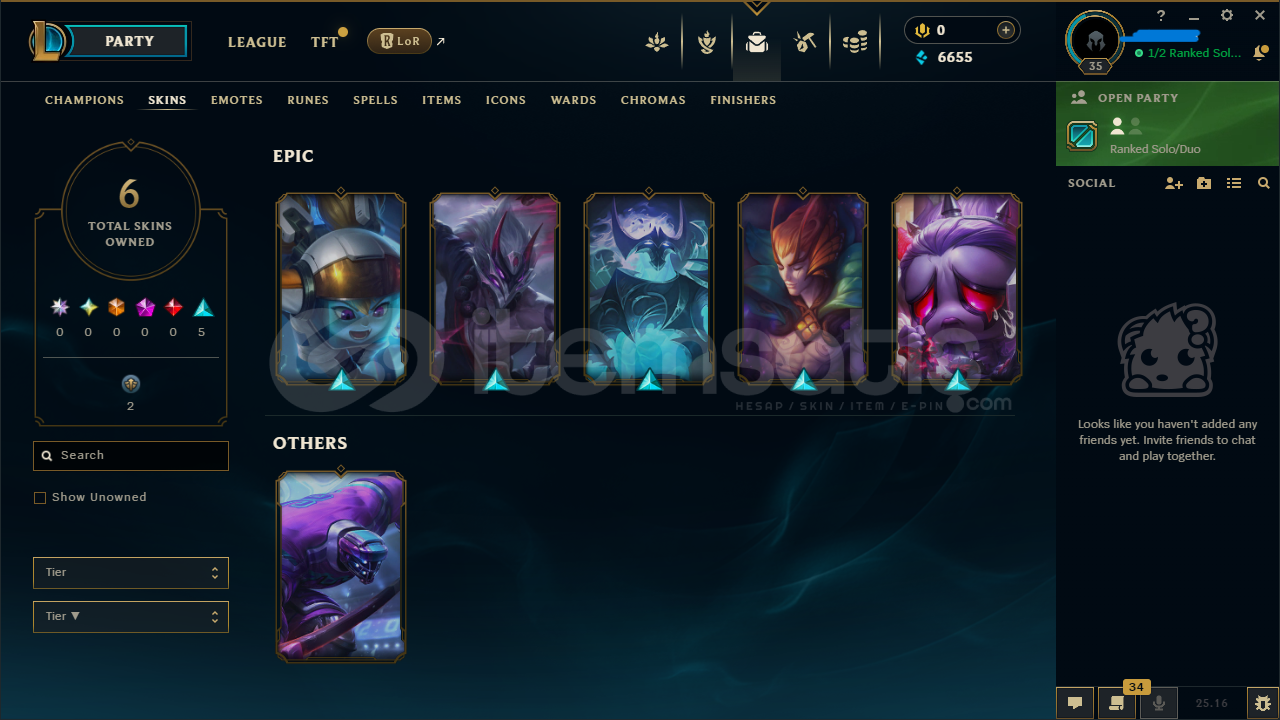This screenshot has height=720, width=1280.
Task: Click the social panel search icon
Action: tap(1264, 183)
